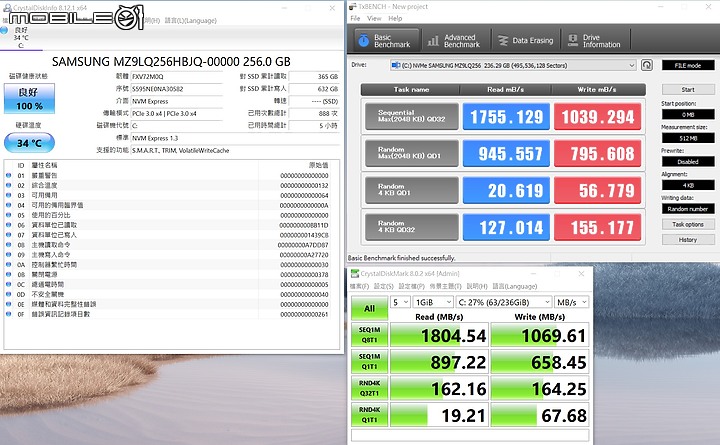Image resolution: width=720 pixels, height=445 pixels.
Task: Click the 795.608 random write result
Action: pyautogui.click(x=597, y=153)
